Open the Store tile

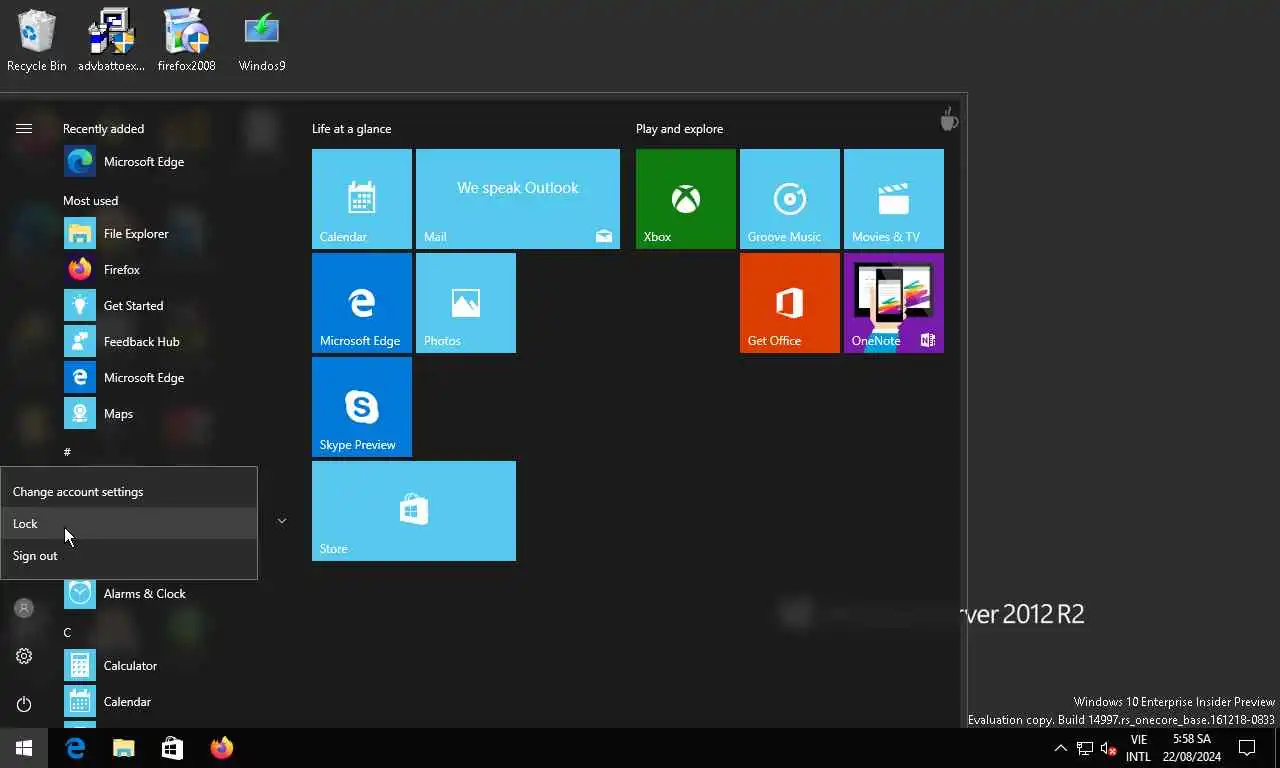[x=414, y=511]
